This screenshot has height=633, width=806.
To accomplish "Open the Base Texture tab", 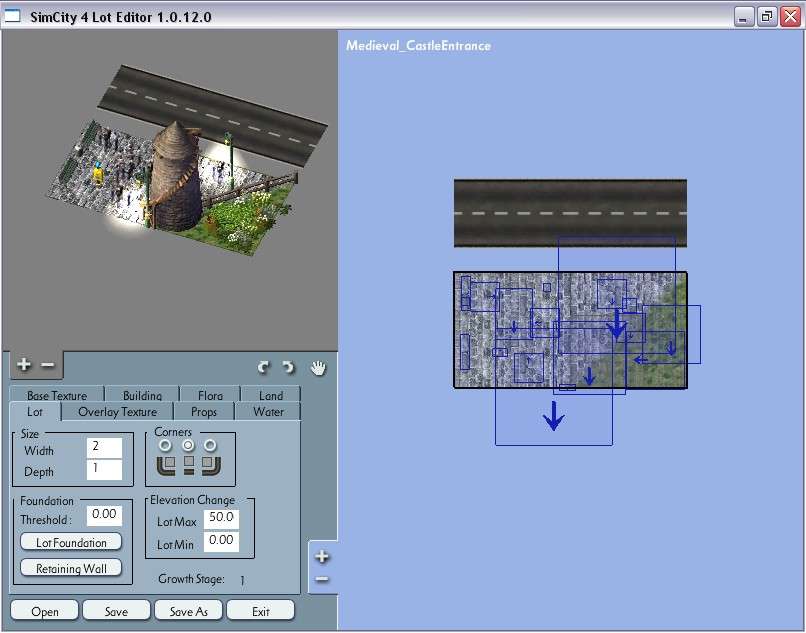I will (x=57, y=394).
